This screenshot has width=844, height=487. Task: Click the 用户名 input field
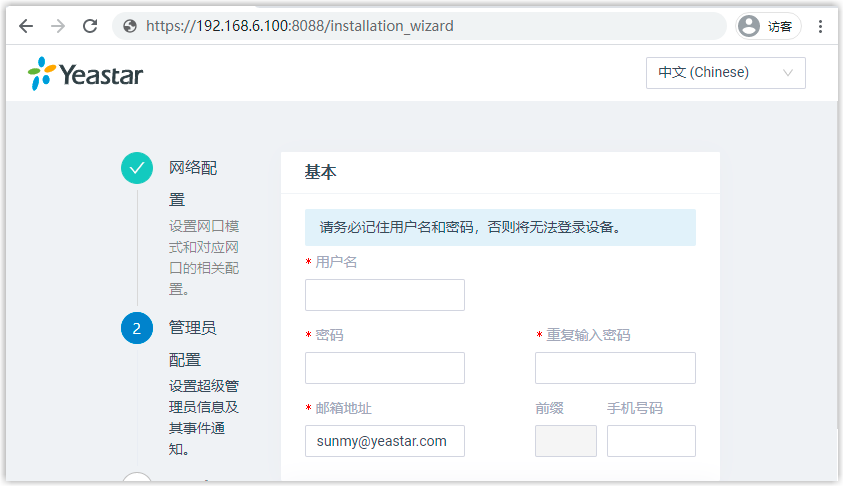tap(384, 295)
